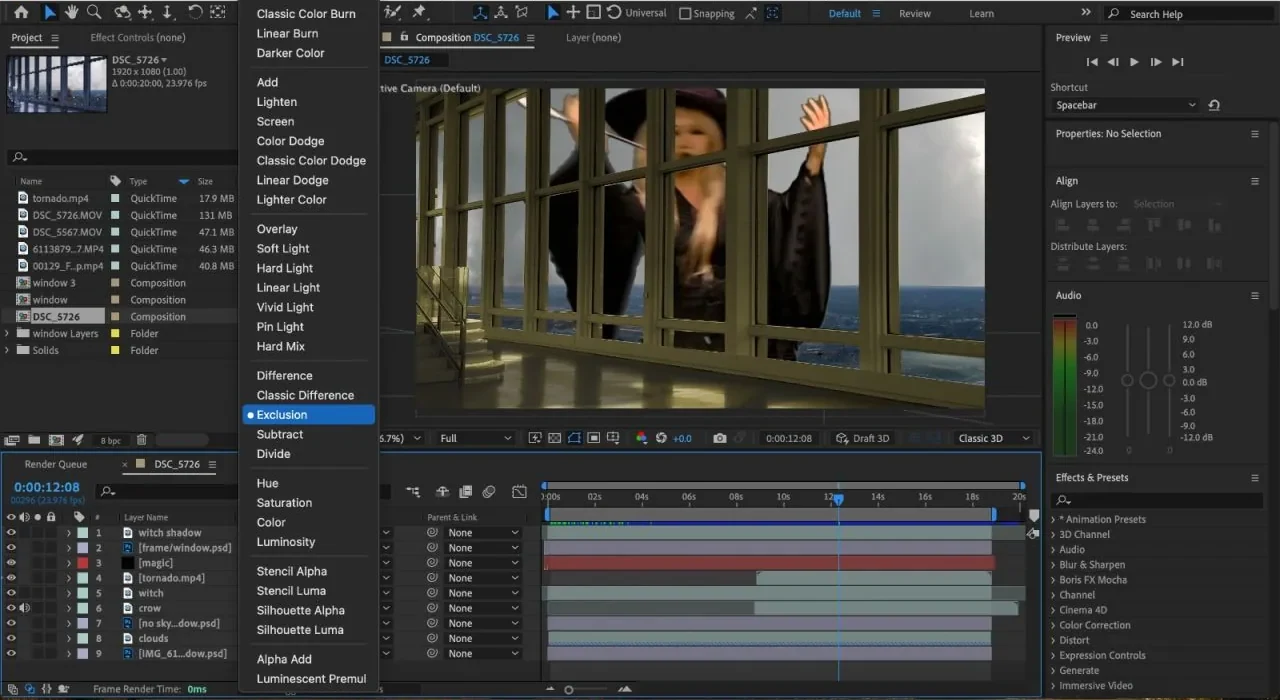Select the Pin (Puppet) tool
Viewport: 1280px width, 700px height.
pos(419,12)
